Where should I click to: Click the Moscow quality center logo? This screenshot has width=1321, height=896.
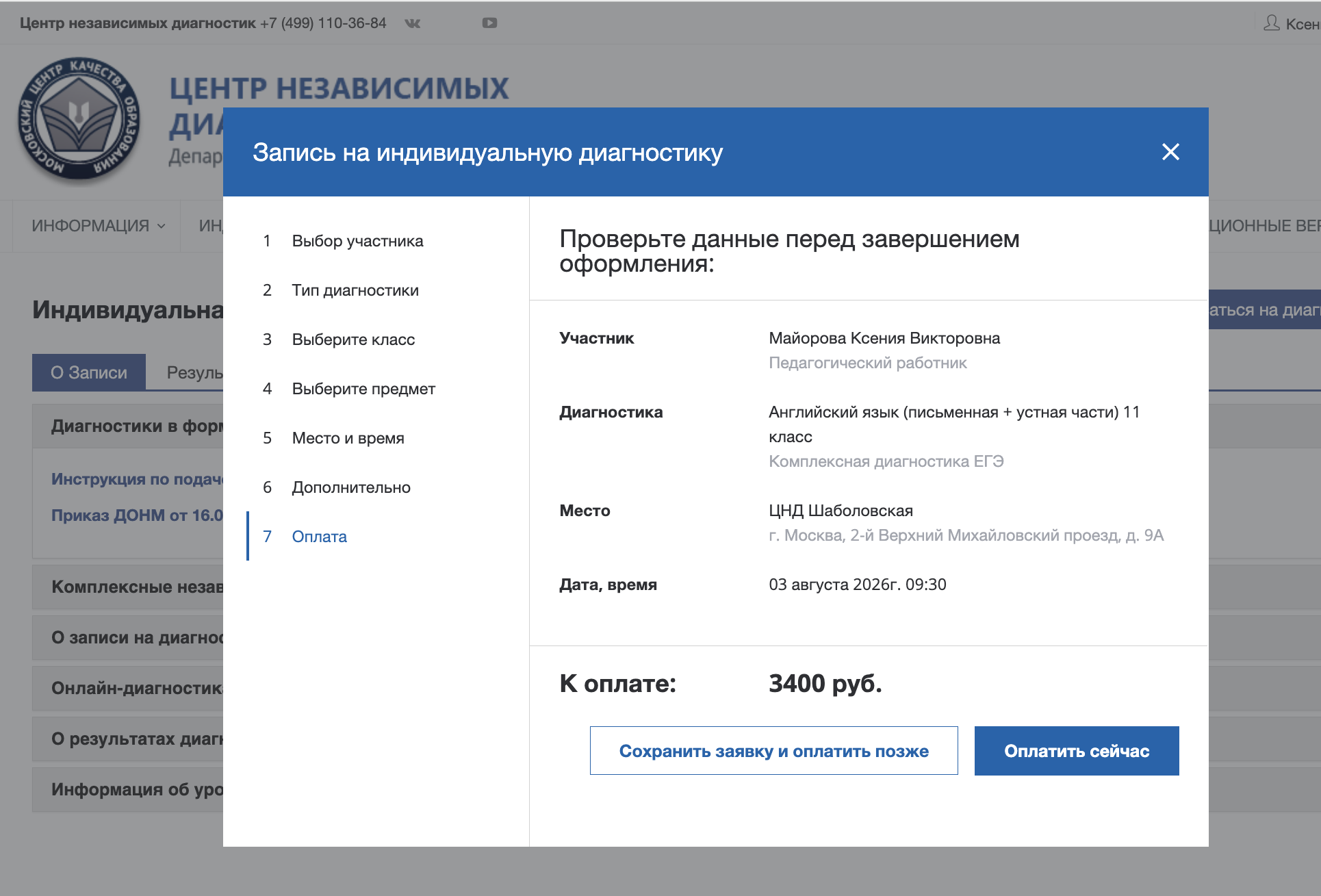click(x=79, y=120)
